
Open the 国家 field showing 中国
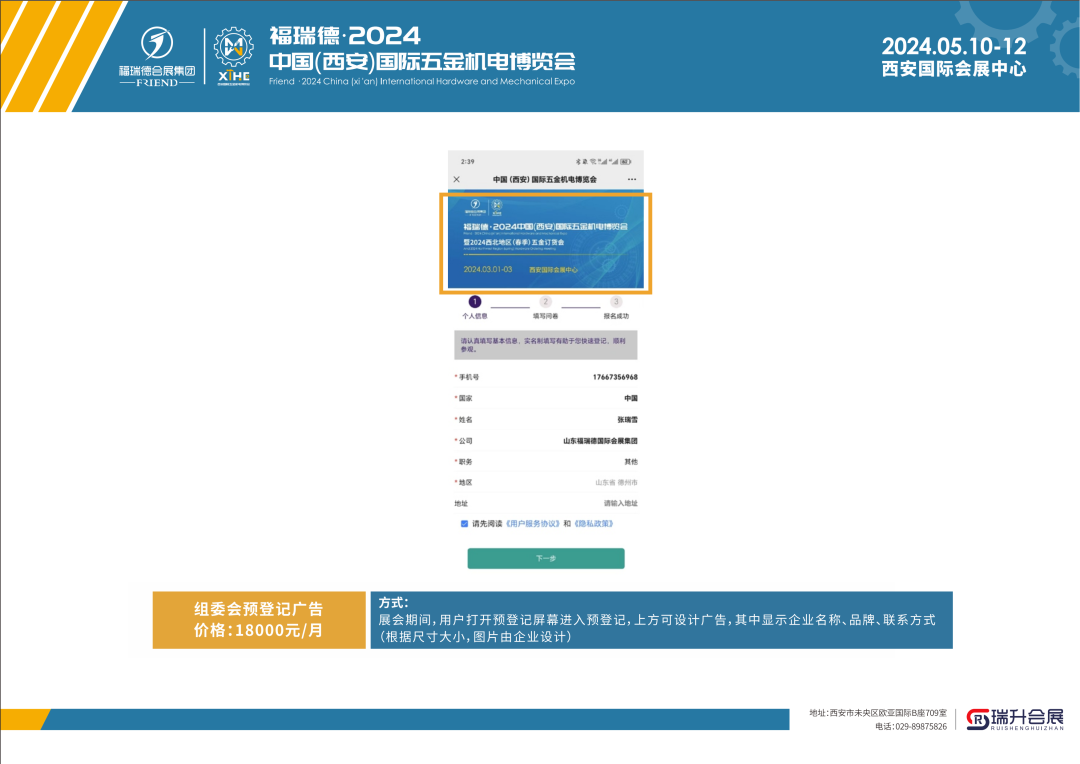coord(546,398)
